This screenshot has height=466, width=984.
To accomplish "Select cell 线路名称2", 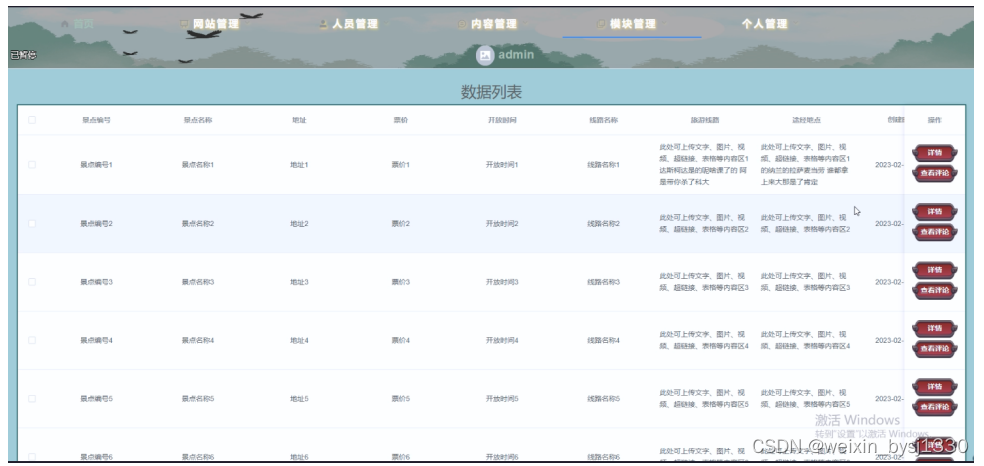I will pyautogui.click(x=603, y=223).
